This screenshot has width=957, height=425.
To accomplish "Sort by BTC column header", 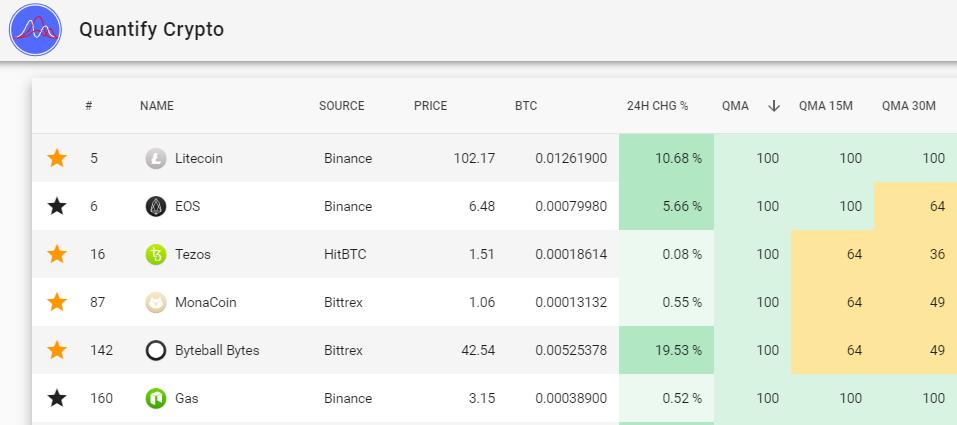I will (x=526, y=106).
